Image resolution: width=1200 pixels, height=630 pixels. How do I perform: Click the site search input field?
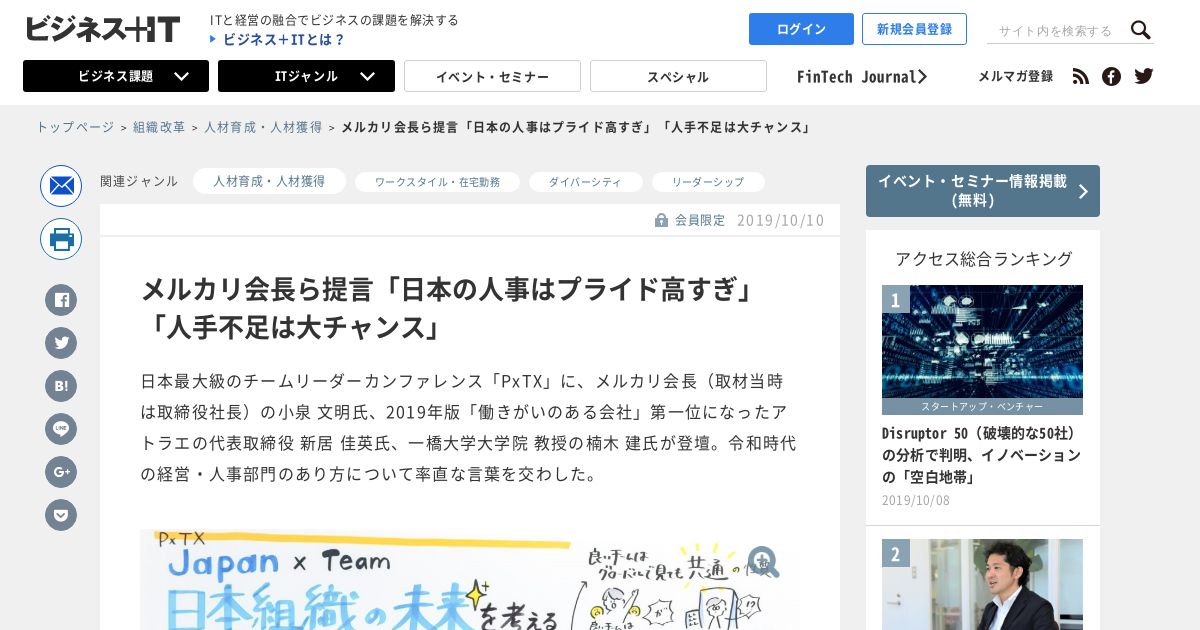(1056, 31)
